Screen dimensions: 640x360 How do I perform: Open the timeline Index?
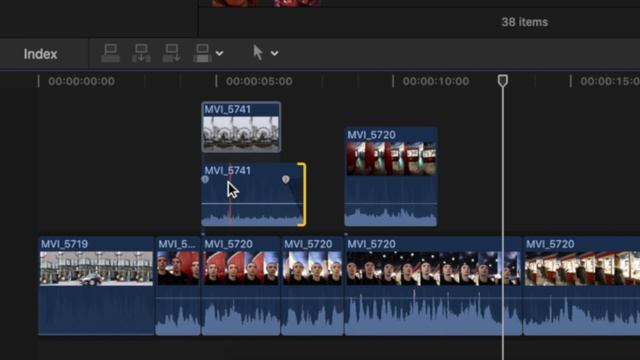click(40, 54)
